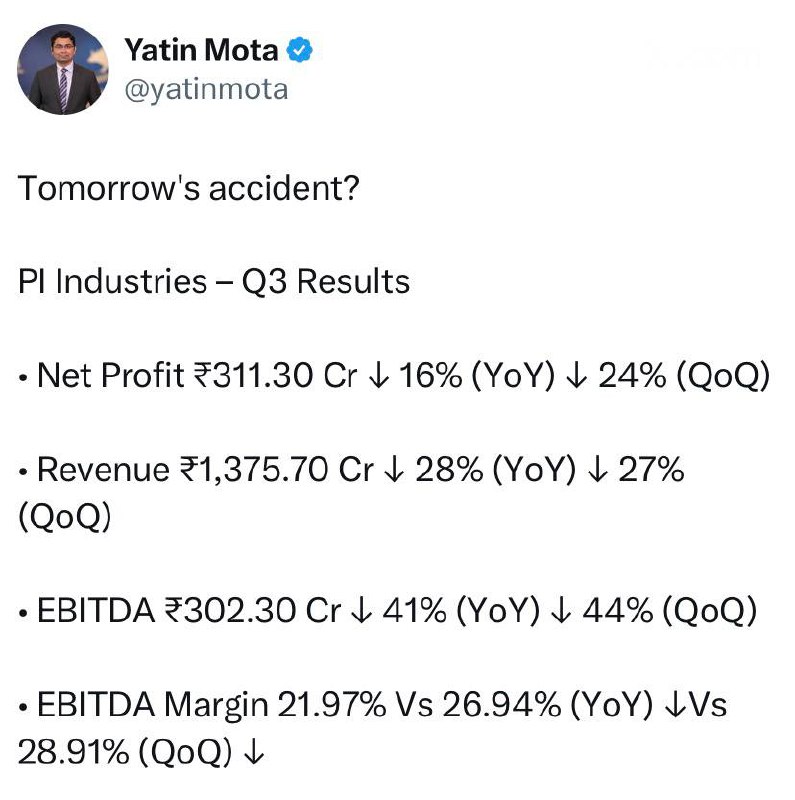Click Yatin Mota's profile picture
This screenshot has width=795, height=800.
coord(64,69)
